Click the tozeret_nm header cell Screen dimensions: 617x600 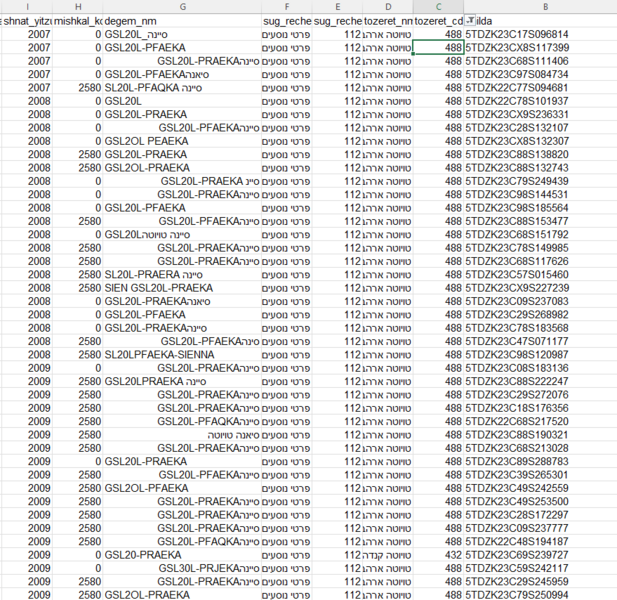[x=388, y=21]
